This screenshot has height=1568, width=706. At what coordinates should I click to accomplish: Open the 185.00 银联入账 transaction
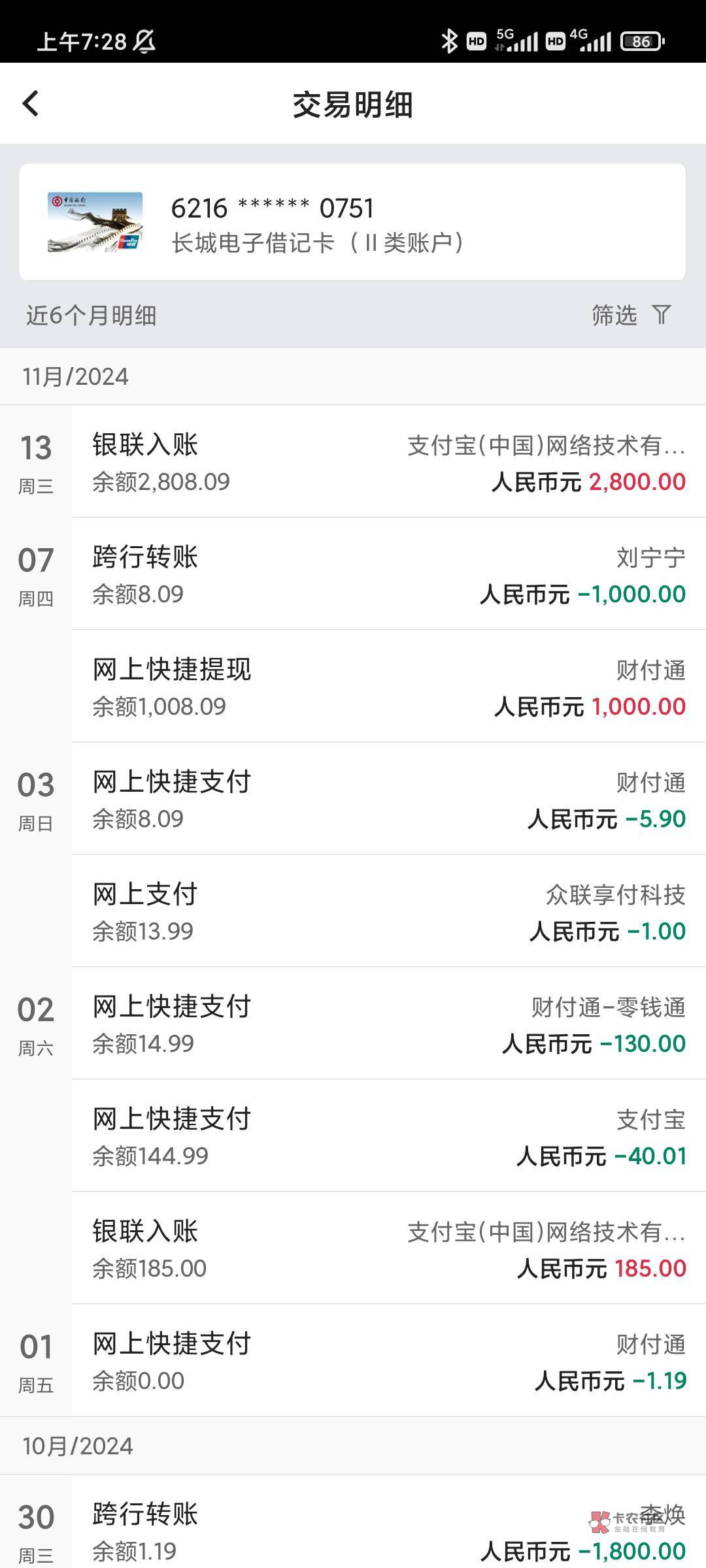388,1249
